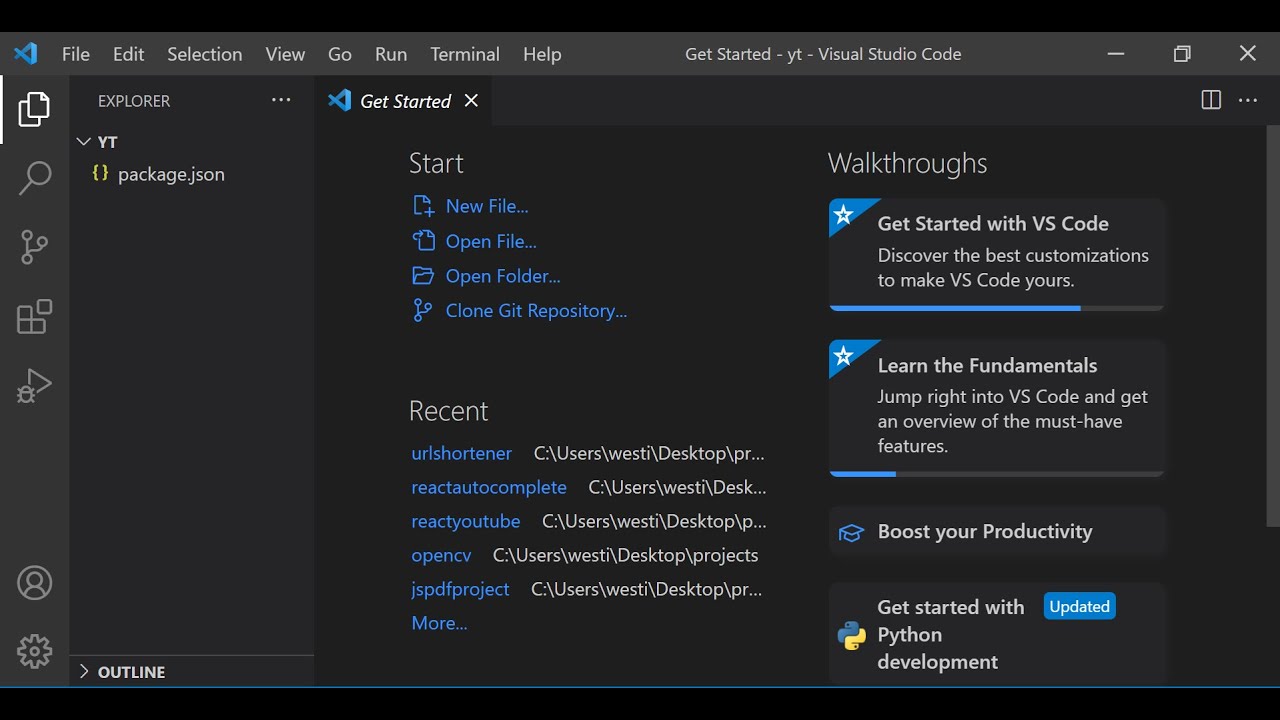Open editor More Actions ellipsis

(x=1248, y=100)
